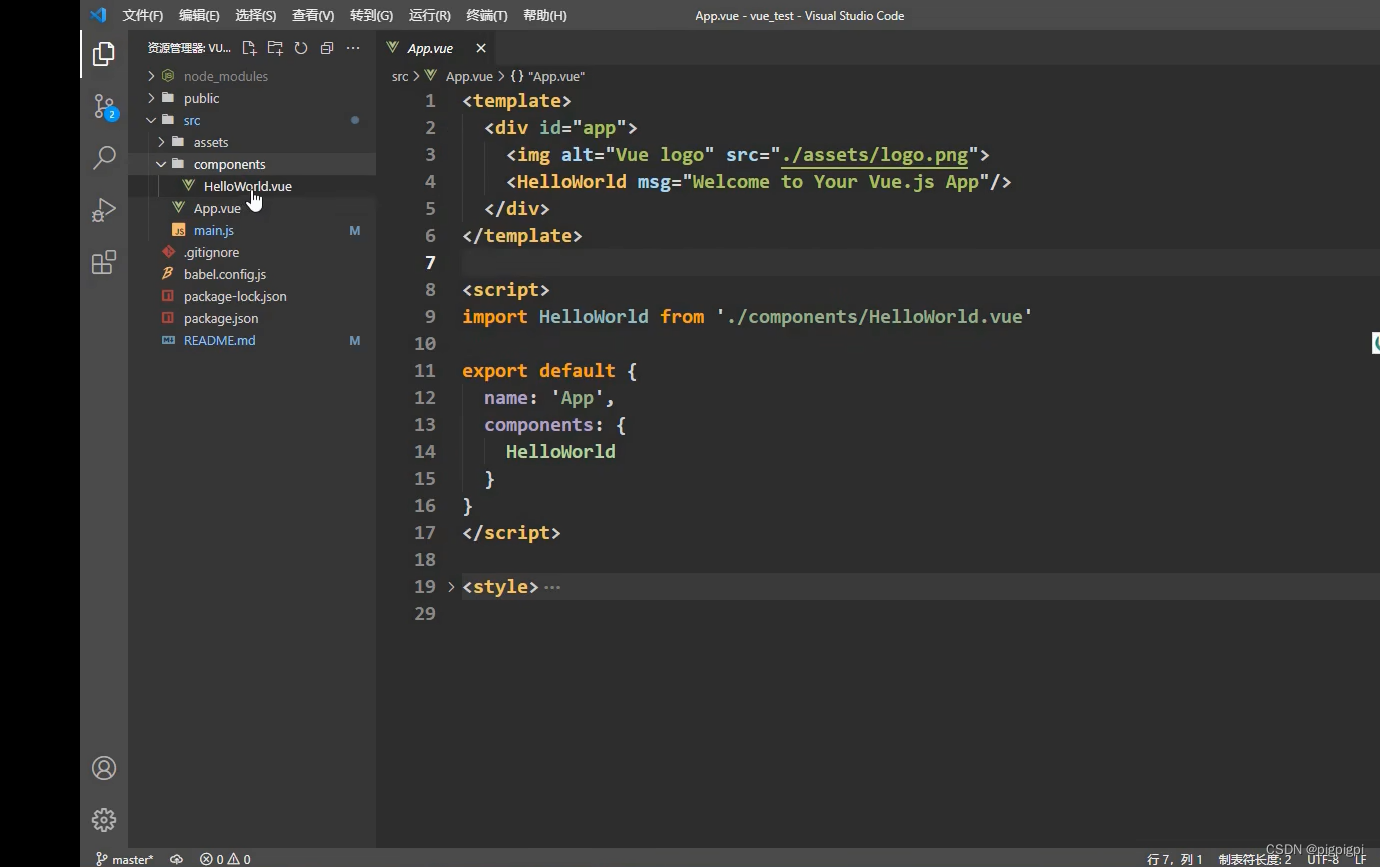Open the .gitignore file
This screenshot has width=1380, height=867.
211,252
